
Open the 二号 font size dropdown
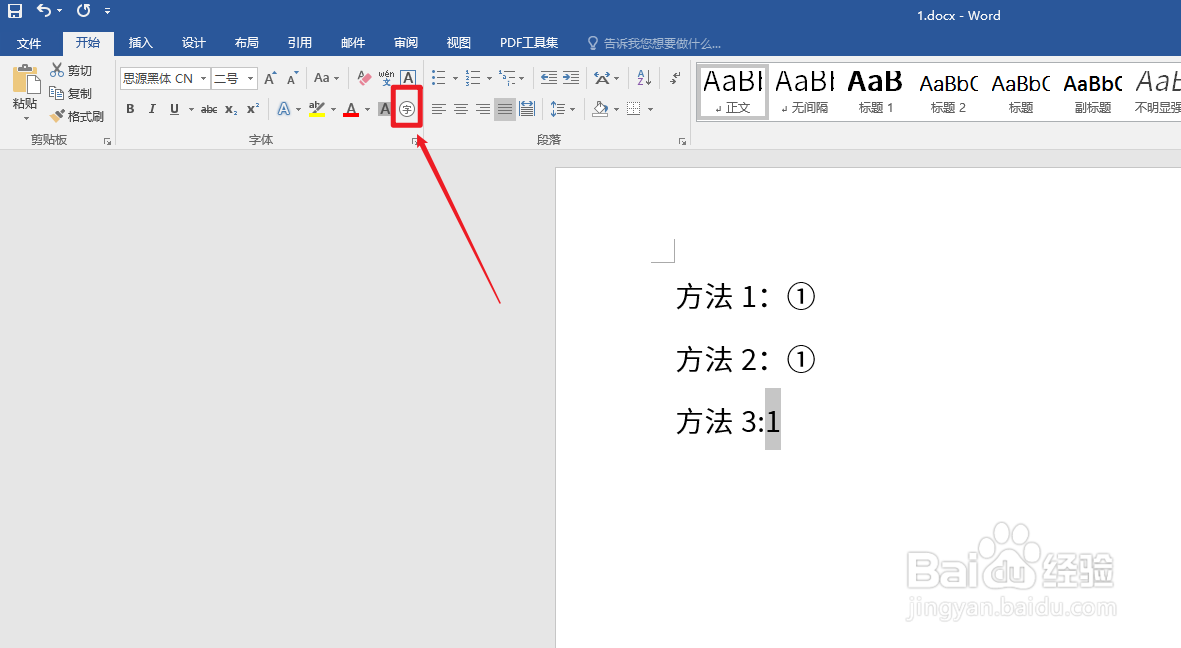[x=251, y=78]
